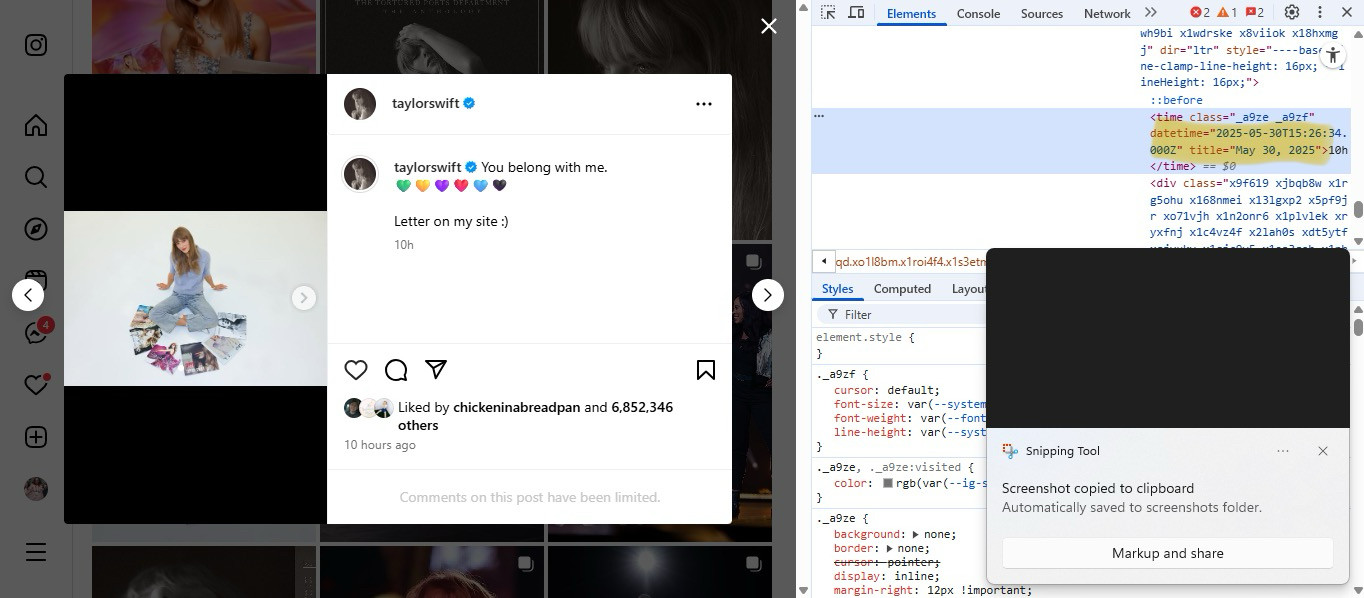Select the Computed pane tab
1364x598 pixels.
point(902,289)
